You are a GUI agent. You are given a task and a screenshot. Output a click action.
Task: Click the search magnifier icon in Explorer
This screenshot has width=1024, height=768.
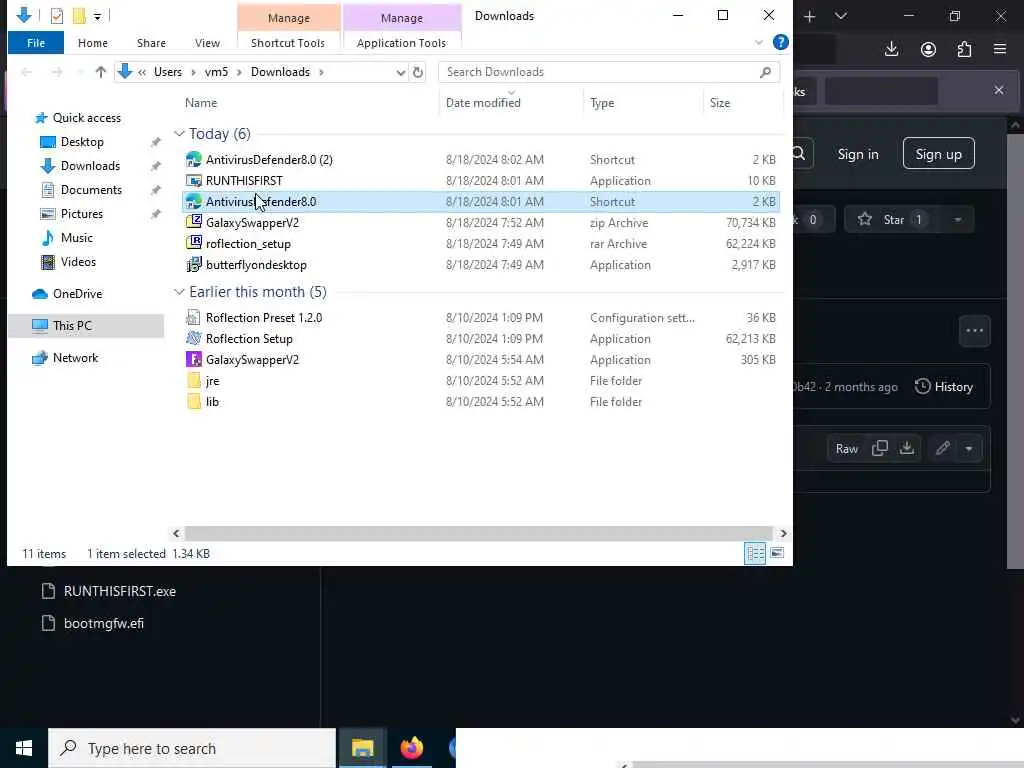click(x=765, y=72)
